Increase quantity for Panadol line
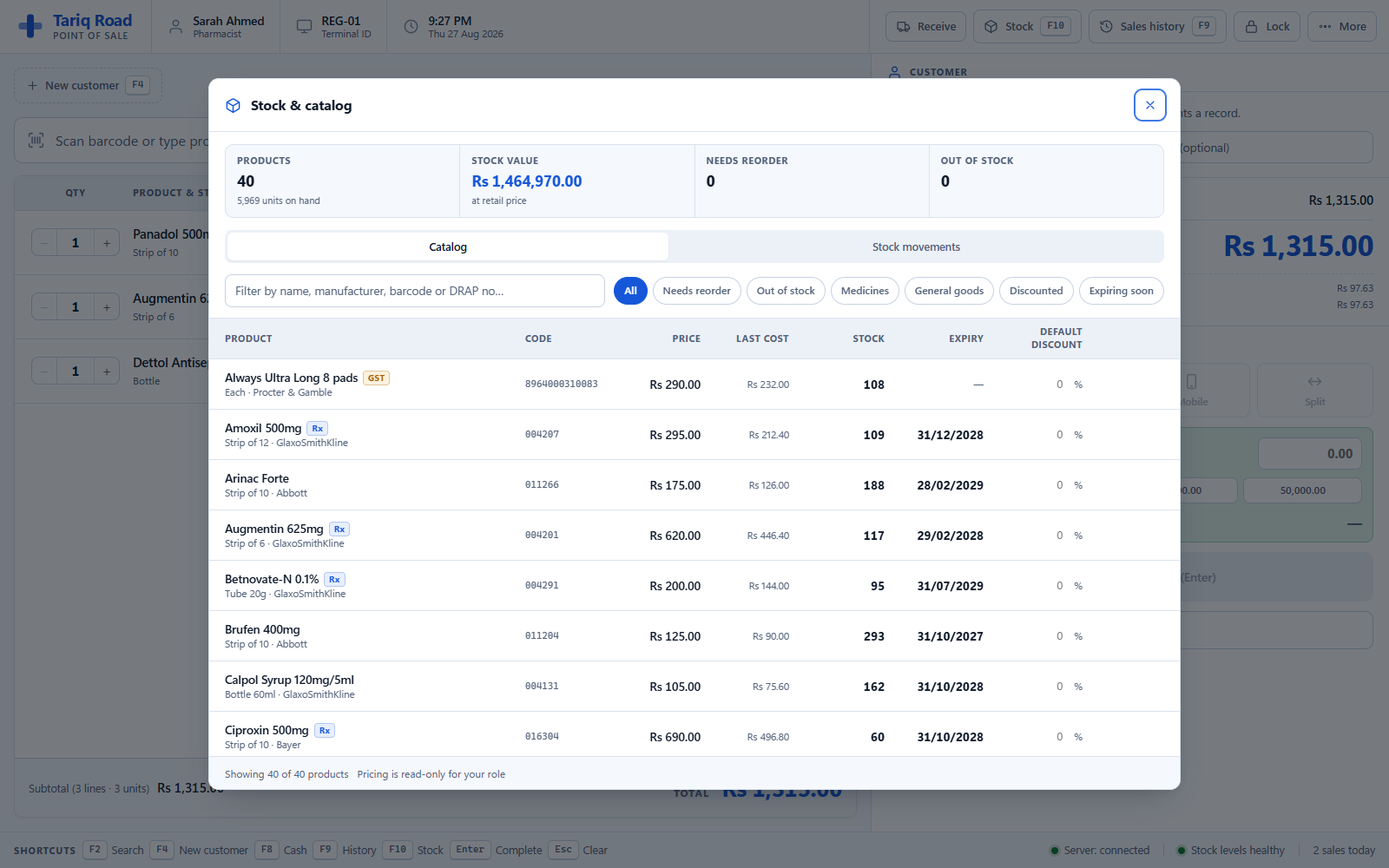This screenshot has height=868, width=1389. coord(107,243)
